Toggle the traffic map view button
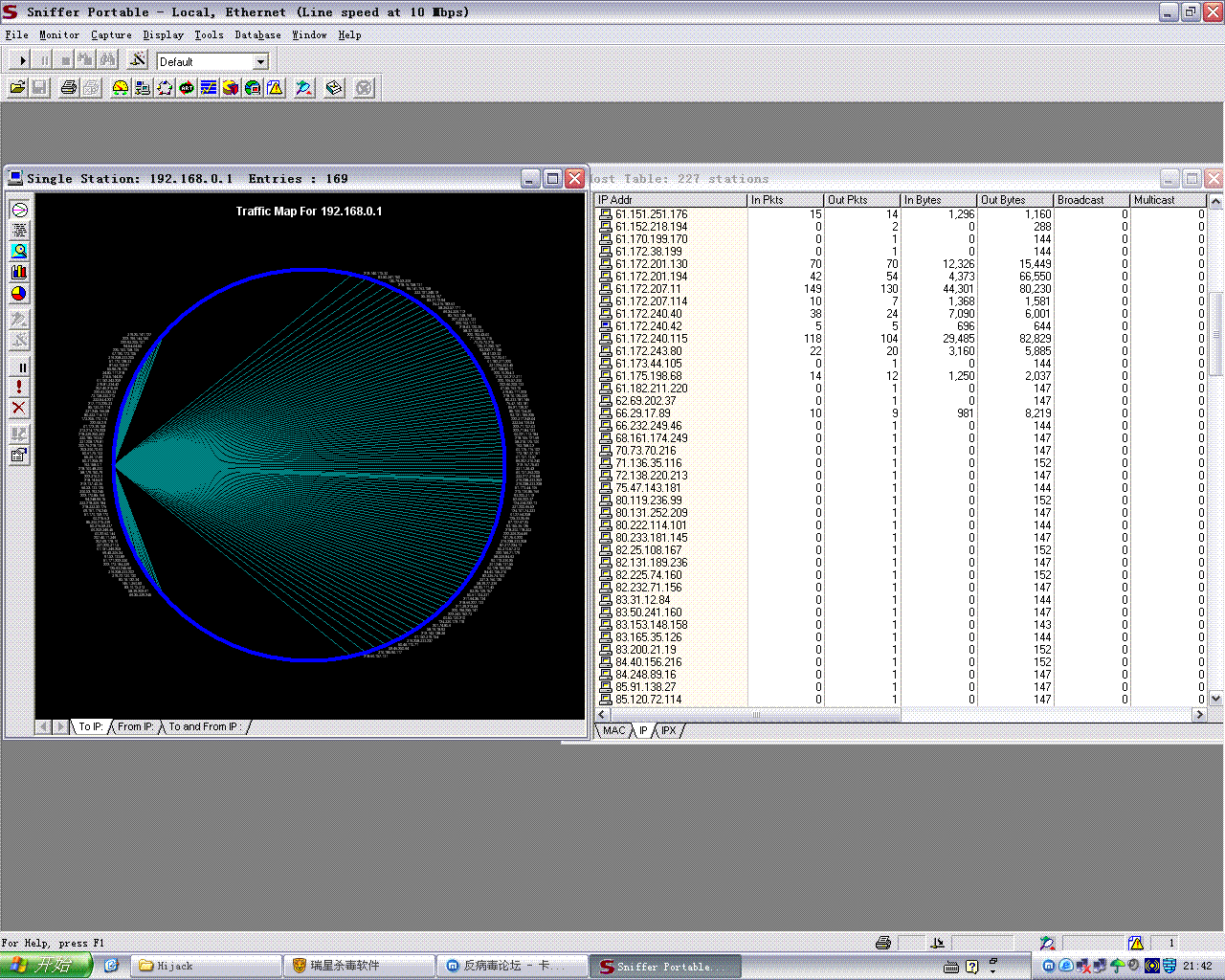The width and height of the screenshot is (1225, 980). 19,210
